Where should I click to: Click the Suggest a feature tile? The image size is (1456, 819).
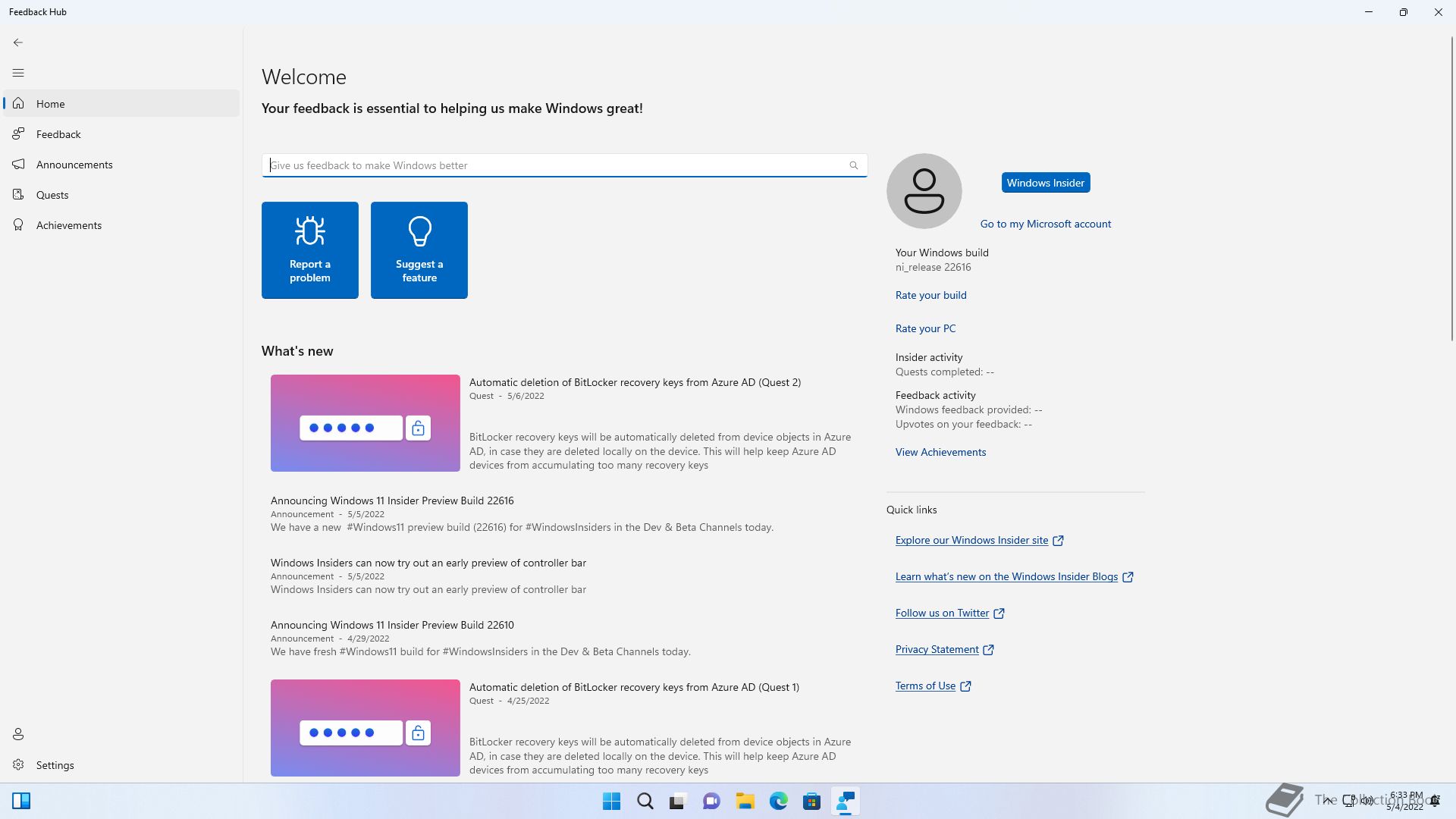(419, 250)
